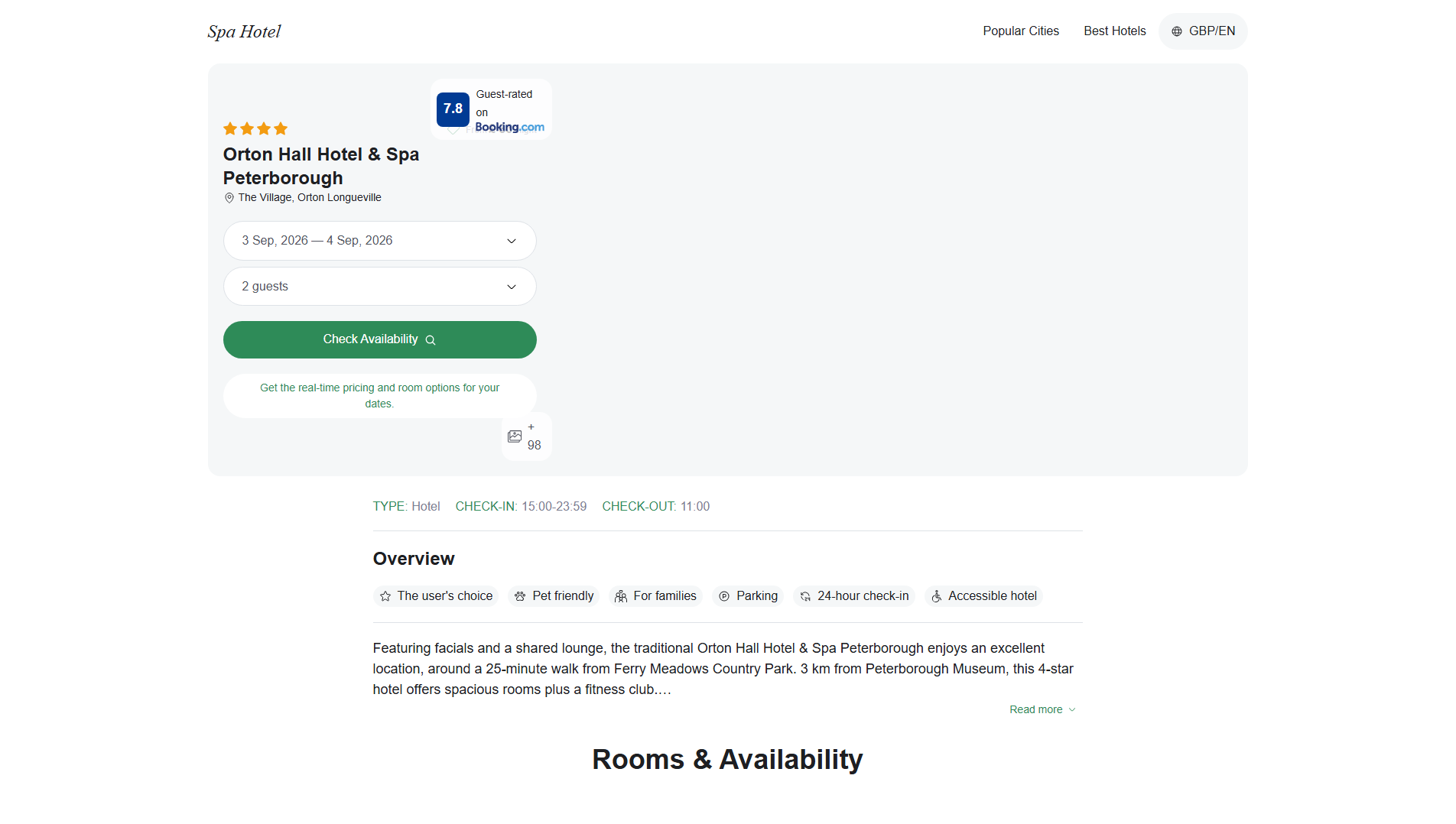Image resolution: width=1456 pixels, height=824 pixels.
Task: Click the wheelchair icon on Accessible hotel
Action: coord(936,596)
